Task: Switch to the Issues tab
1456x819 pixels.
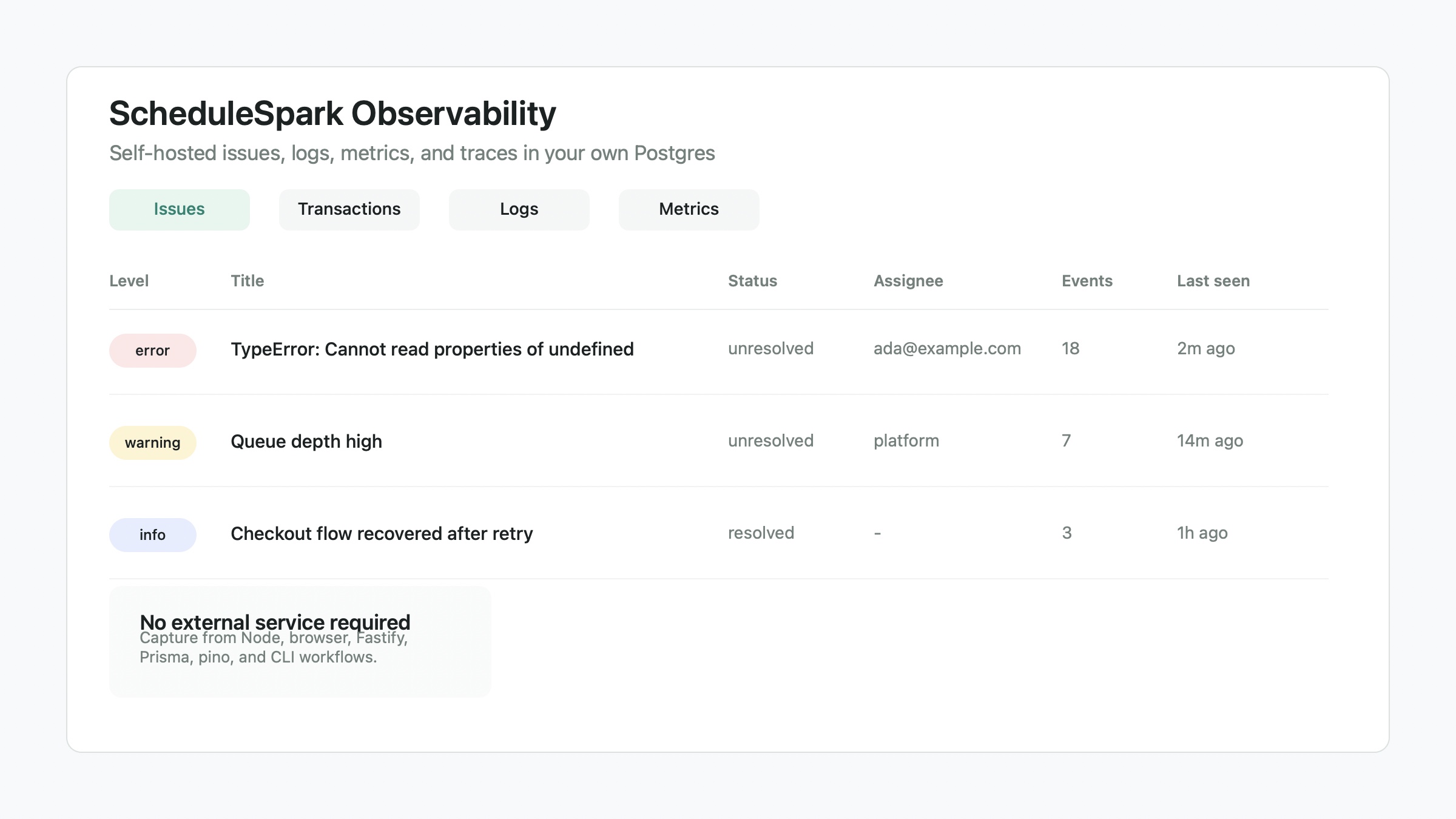Action: tap(179, 209)
